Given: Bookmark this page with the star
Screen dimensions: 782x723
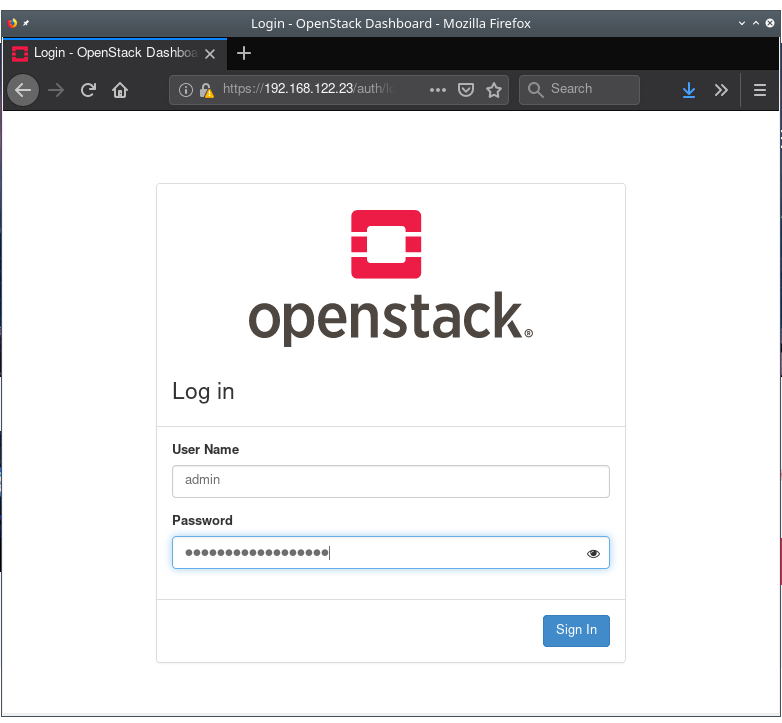Looking at the screenshot, I should (x=494, y=90).
